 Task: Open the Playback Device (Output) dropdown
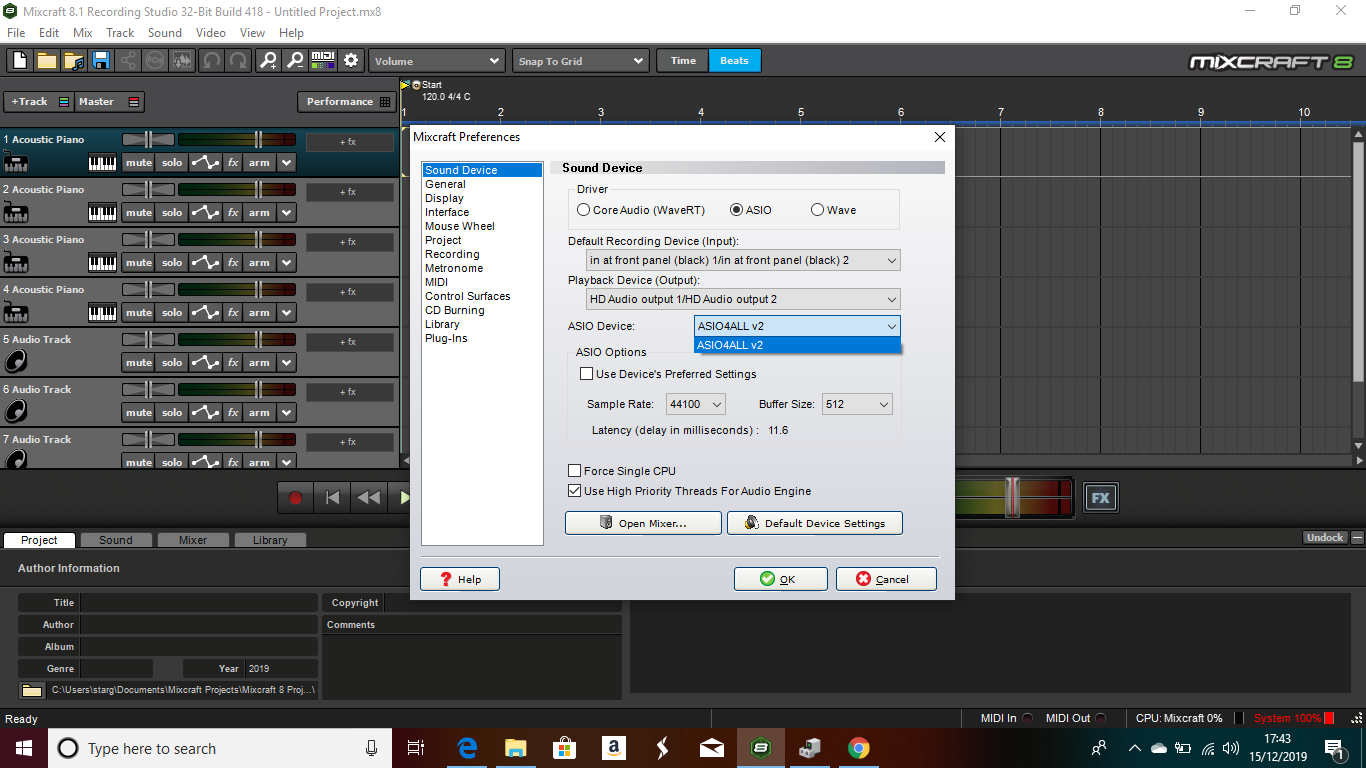pos(743,299)
